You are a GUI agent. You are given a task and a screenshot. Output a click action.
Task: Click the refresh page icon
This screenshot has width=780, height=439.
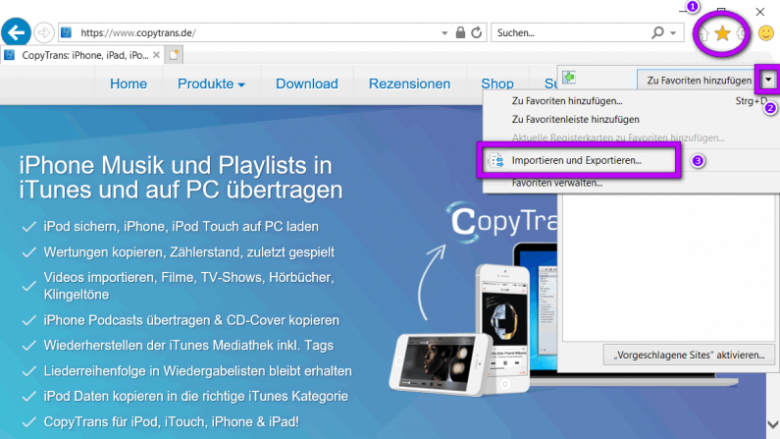[x=477, y=33]
